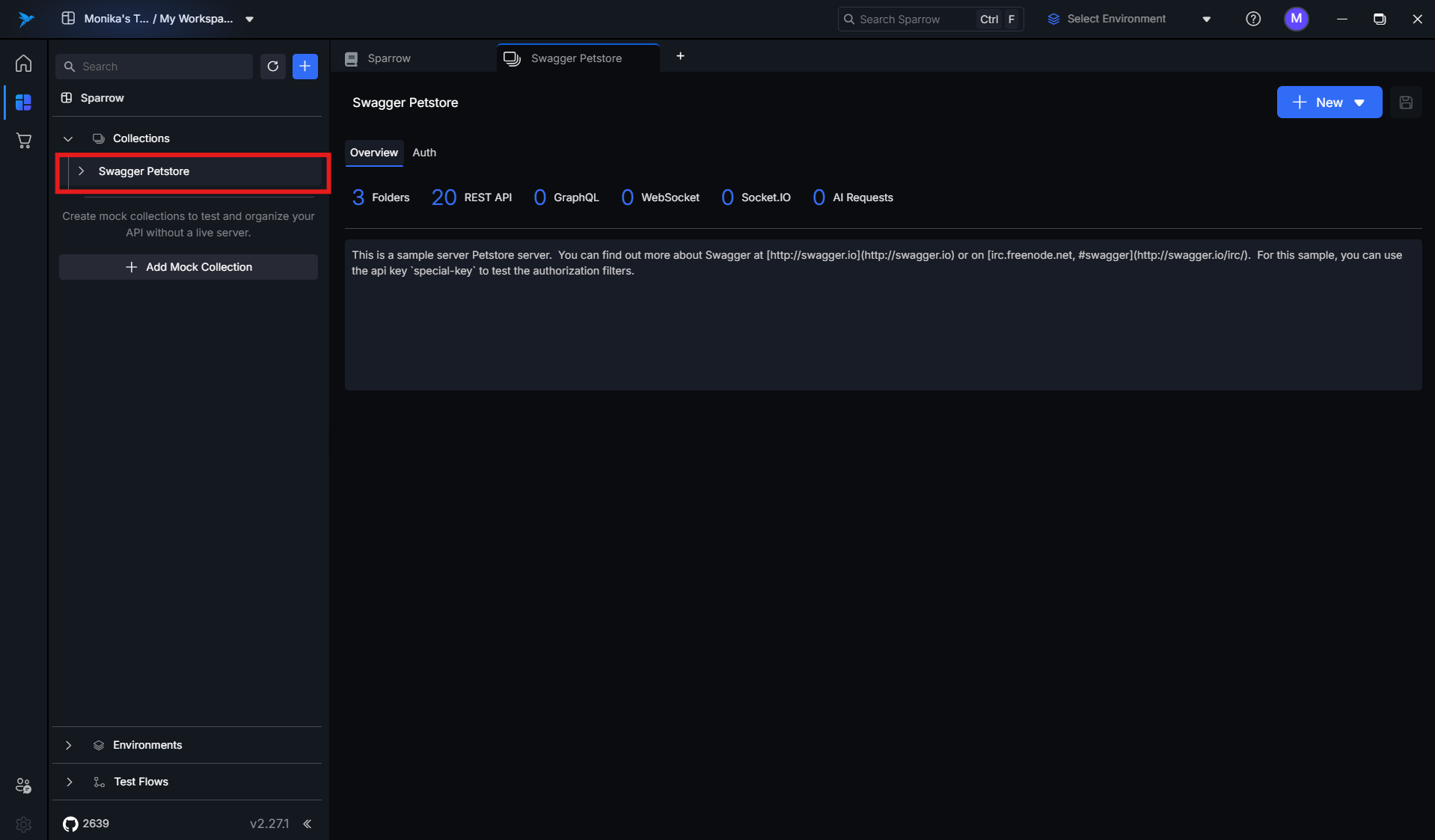Collapse the sidebar with double chevron
Image resolution: width=1435 pixels, height=840 pixels.
point(307,824)
